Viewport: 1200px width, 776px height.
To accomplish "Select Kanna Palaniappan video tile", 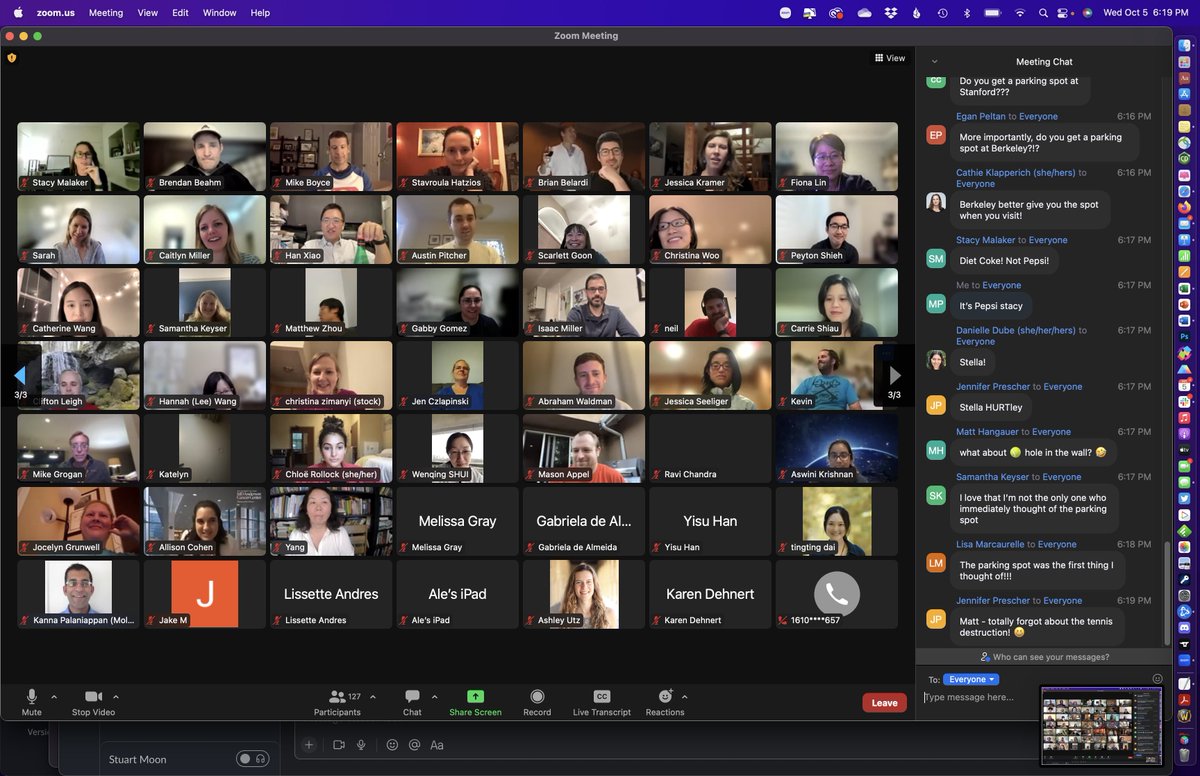I will point(79,594).
